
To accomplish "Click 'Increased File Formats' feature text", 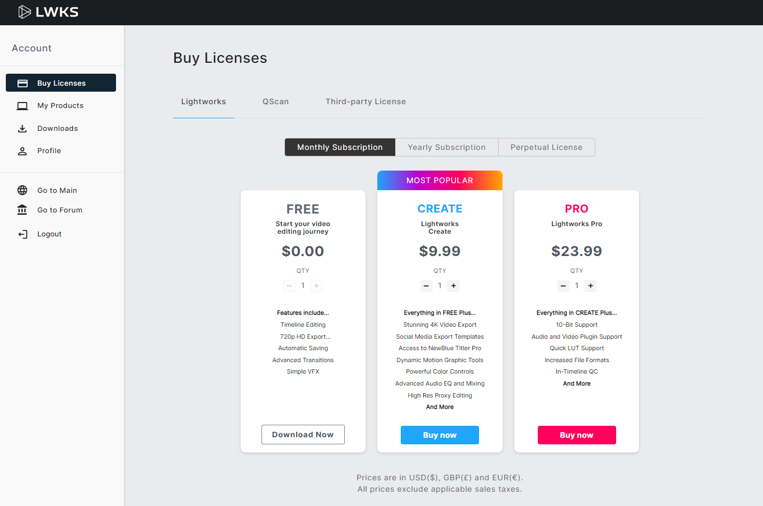I will pyautogui.click(x=577, y=360).
